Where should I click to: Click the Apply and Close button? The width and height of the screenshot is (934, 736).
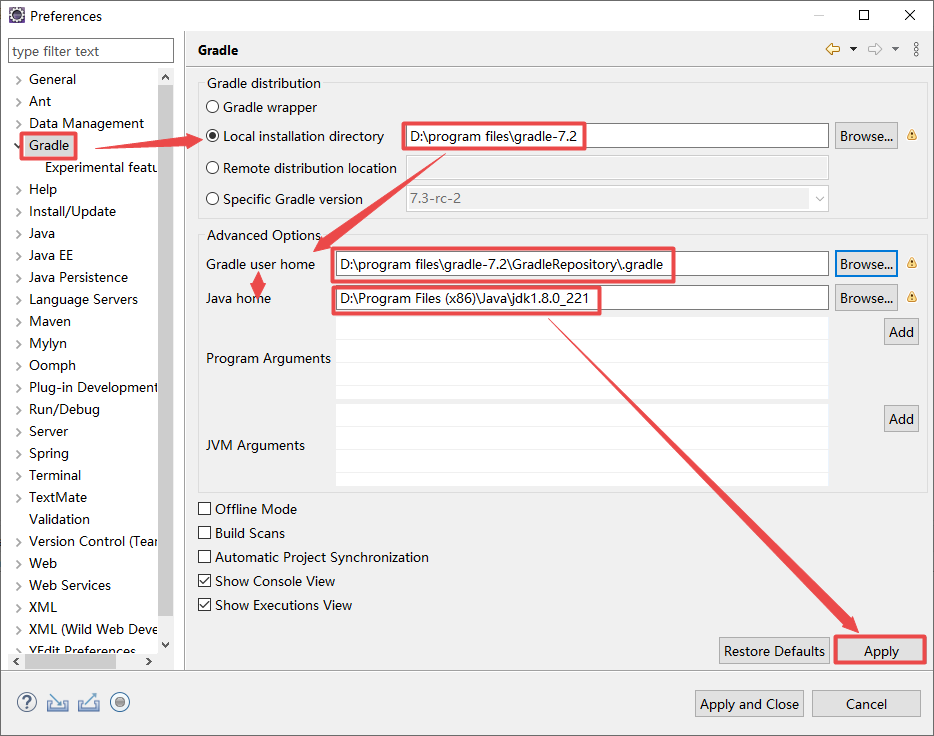(749, 704)
